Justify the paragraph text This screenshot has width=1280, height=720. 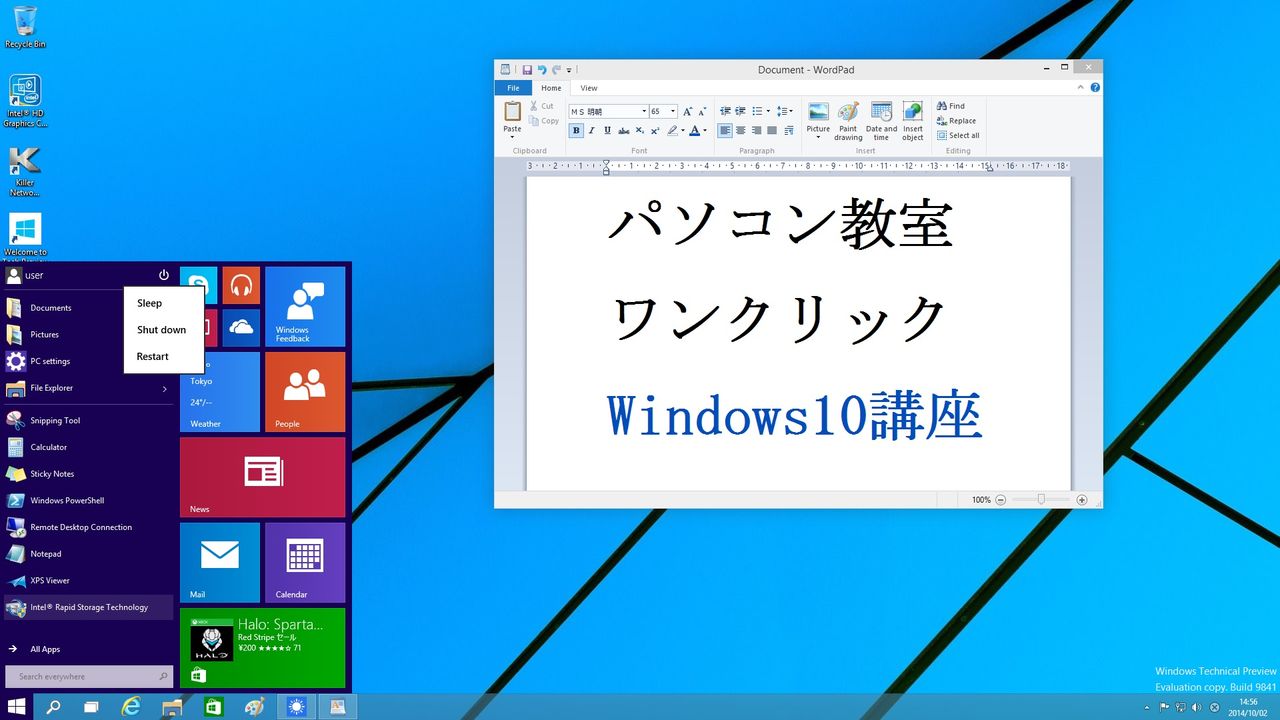tap(772, 131)
